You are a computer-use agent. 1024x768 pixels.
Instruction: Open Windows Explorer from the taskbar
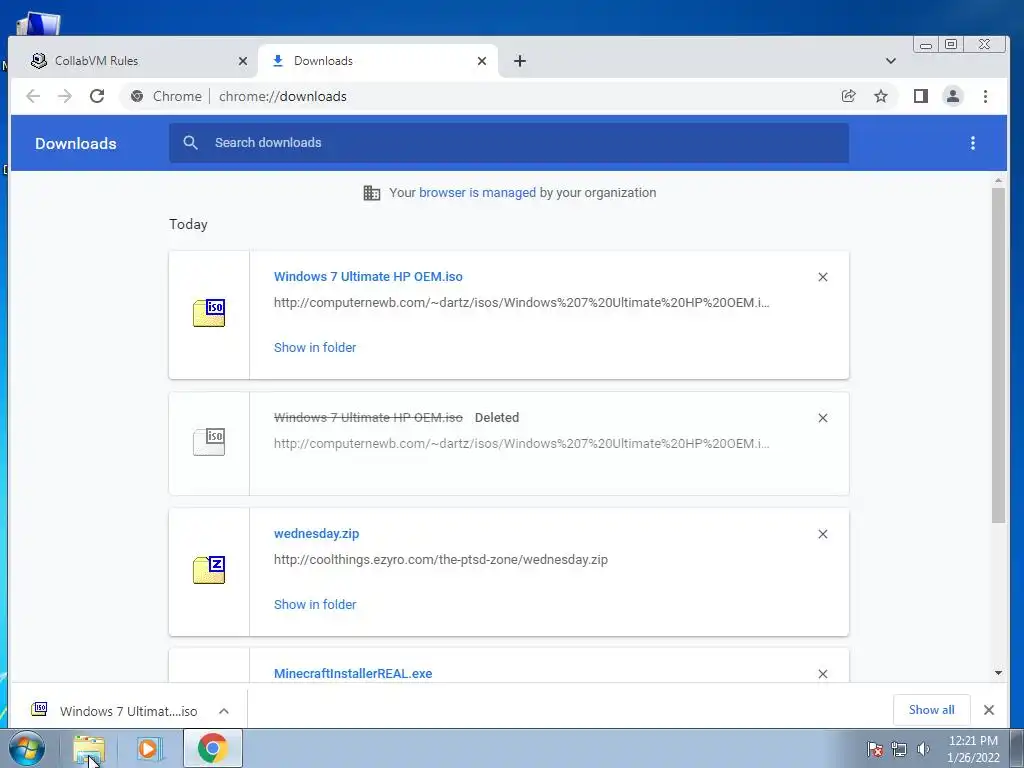pos(89,748)
